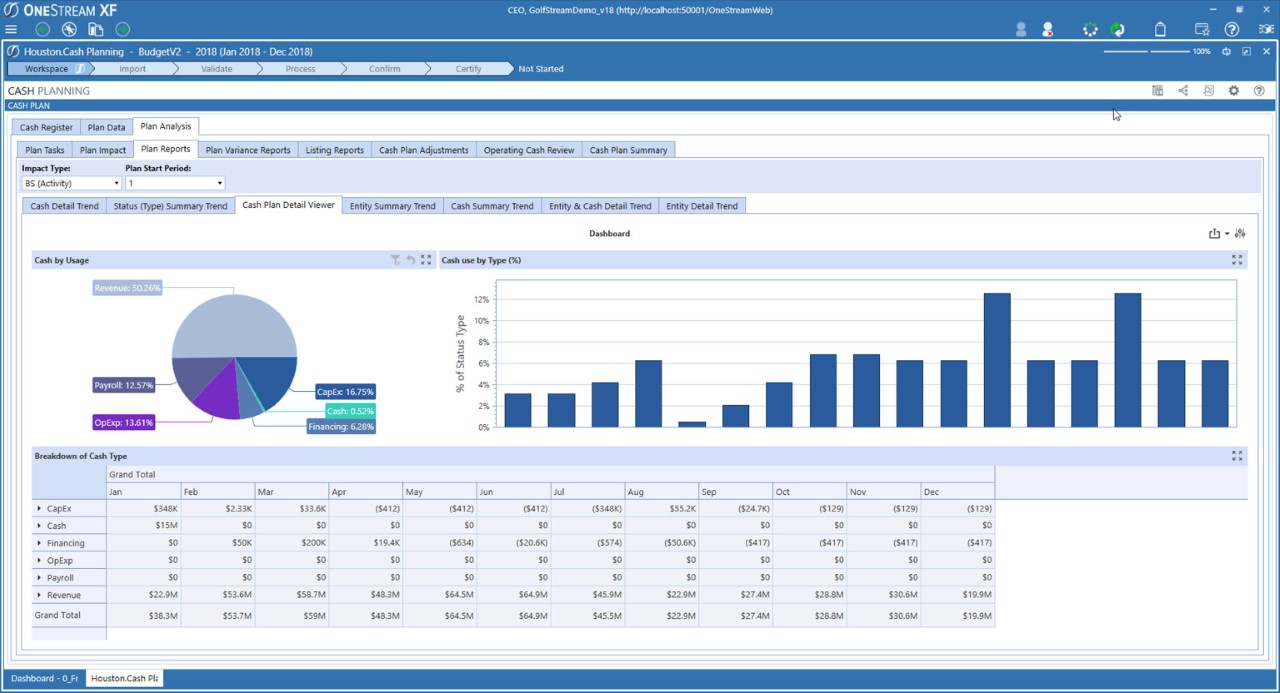Select the Entity Detail Trend tab
This screenshot has width=1280, height=693.
[702, 206]
